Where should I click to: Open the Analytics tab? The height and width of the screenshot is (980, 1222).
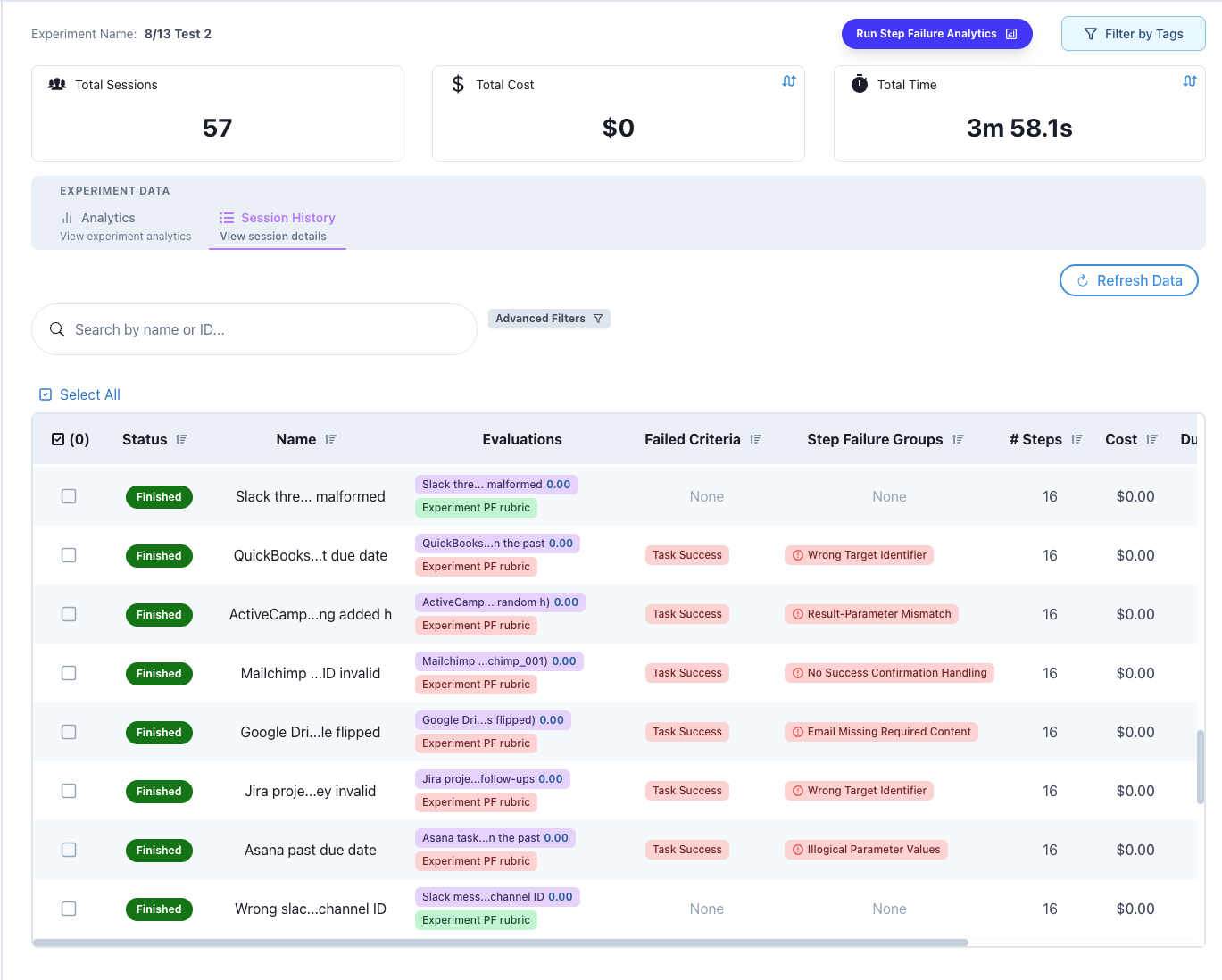pyautogui.click(x=125, y=226)
